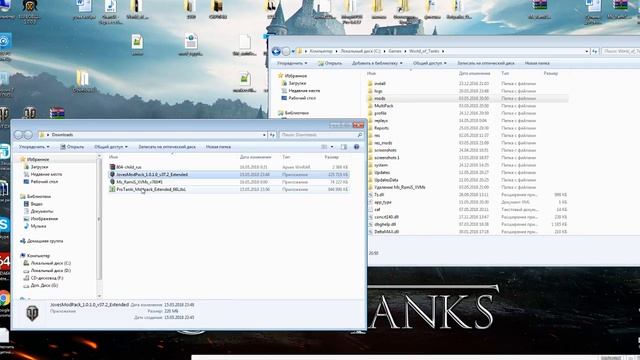Open the Музыка library in the sidebar
640x360 pixels.
pyautogui.click(x=38, y=226)
